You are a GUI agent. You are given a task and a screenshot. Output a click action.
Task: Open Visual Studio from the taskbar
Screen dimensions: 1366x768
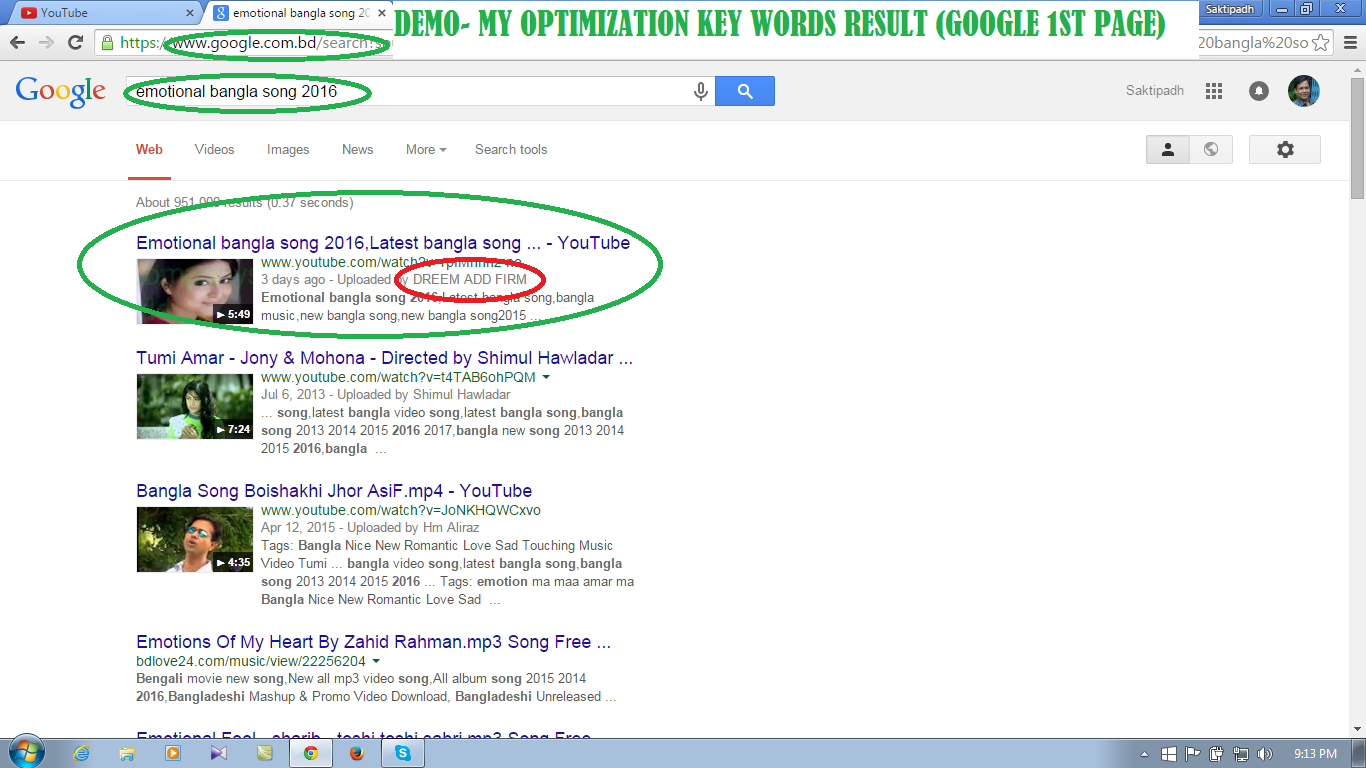pyautogui.click(x=219, y=753)
